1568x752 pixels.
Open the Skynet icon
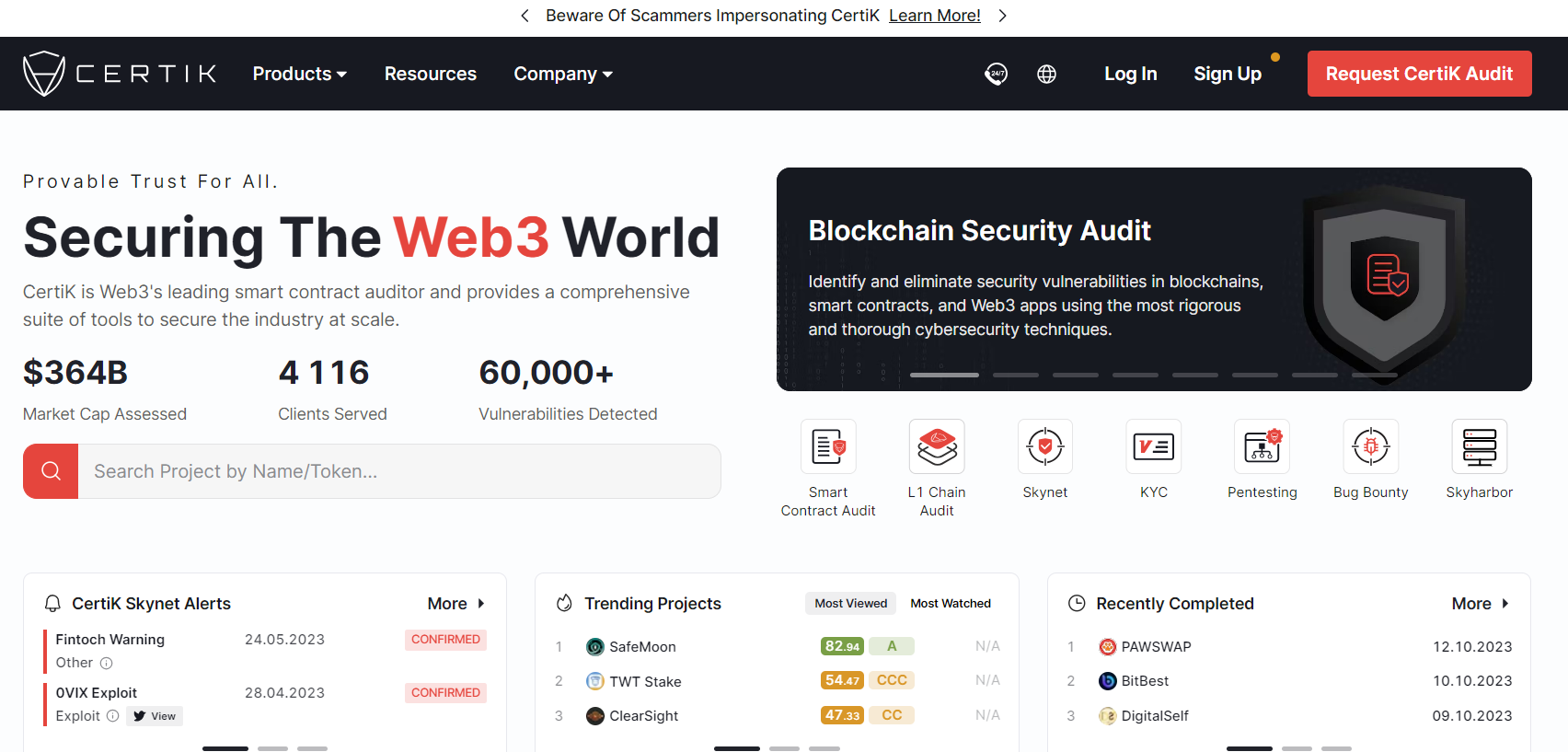click(1045, 447)
